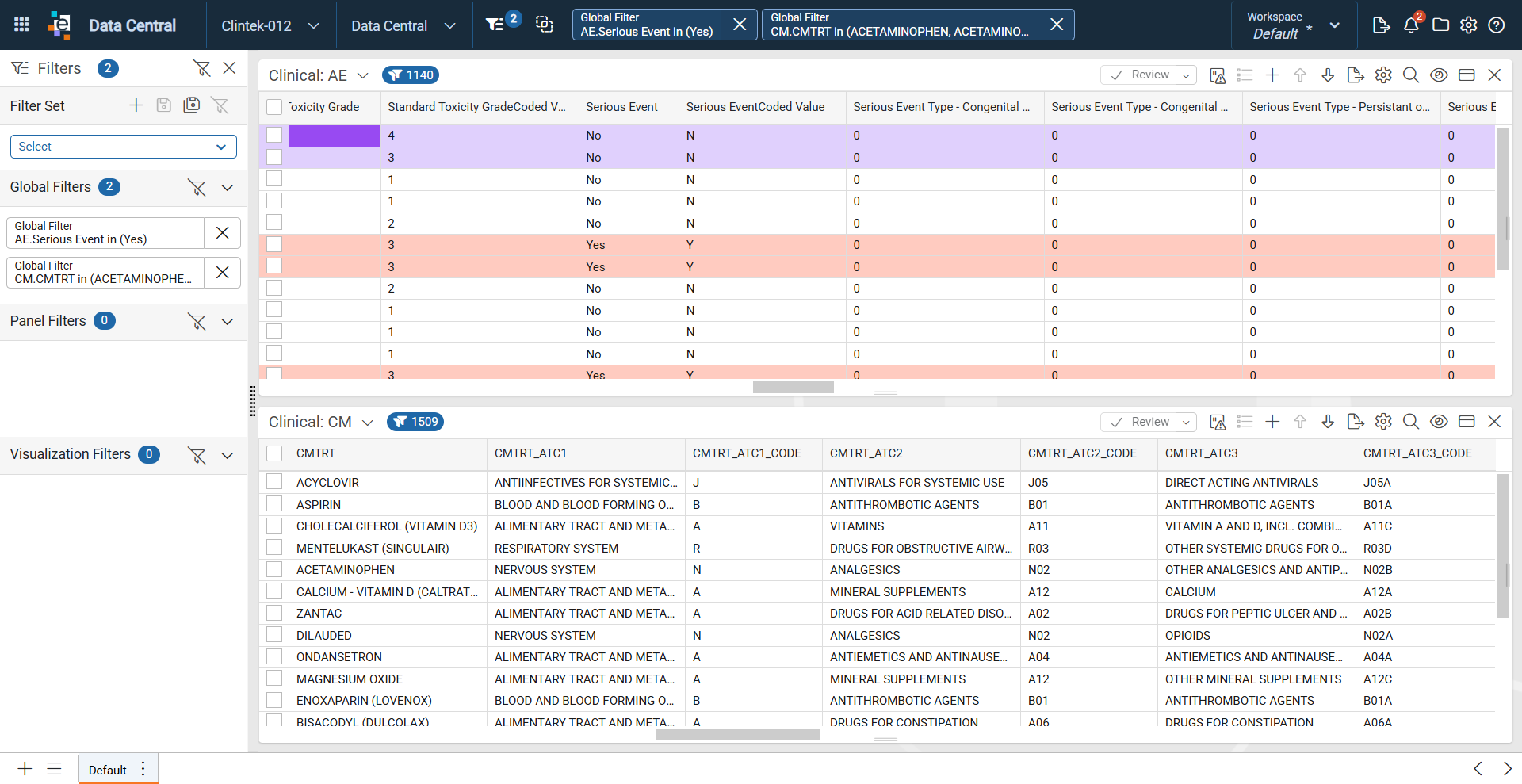The width and height of the screenshot is (1522, 784).
Task: Clear all filters in Filters panel header
Action: pyautogui.click(x=201, y=68)
